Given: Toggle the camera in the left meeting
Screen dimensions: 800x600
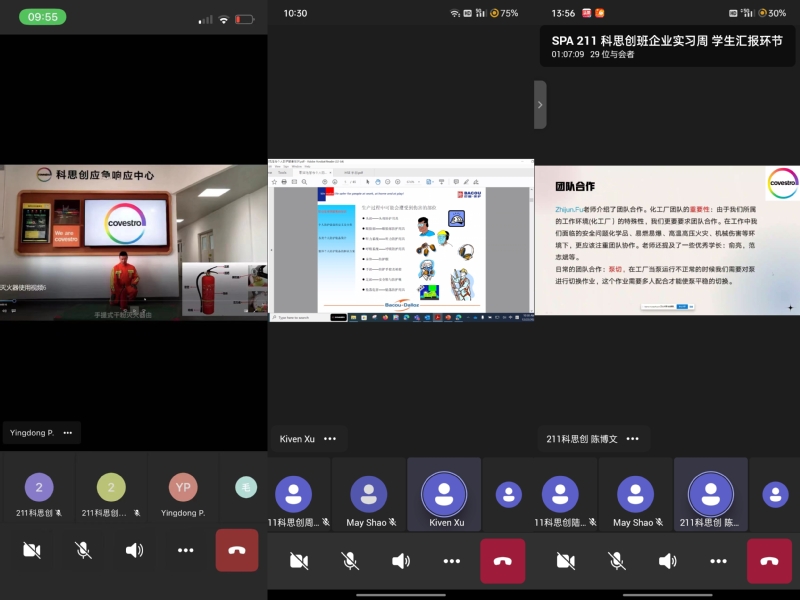Looking at the screenshot, I should [x=31, y=550].
